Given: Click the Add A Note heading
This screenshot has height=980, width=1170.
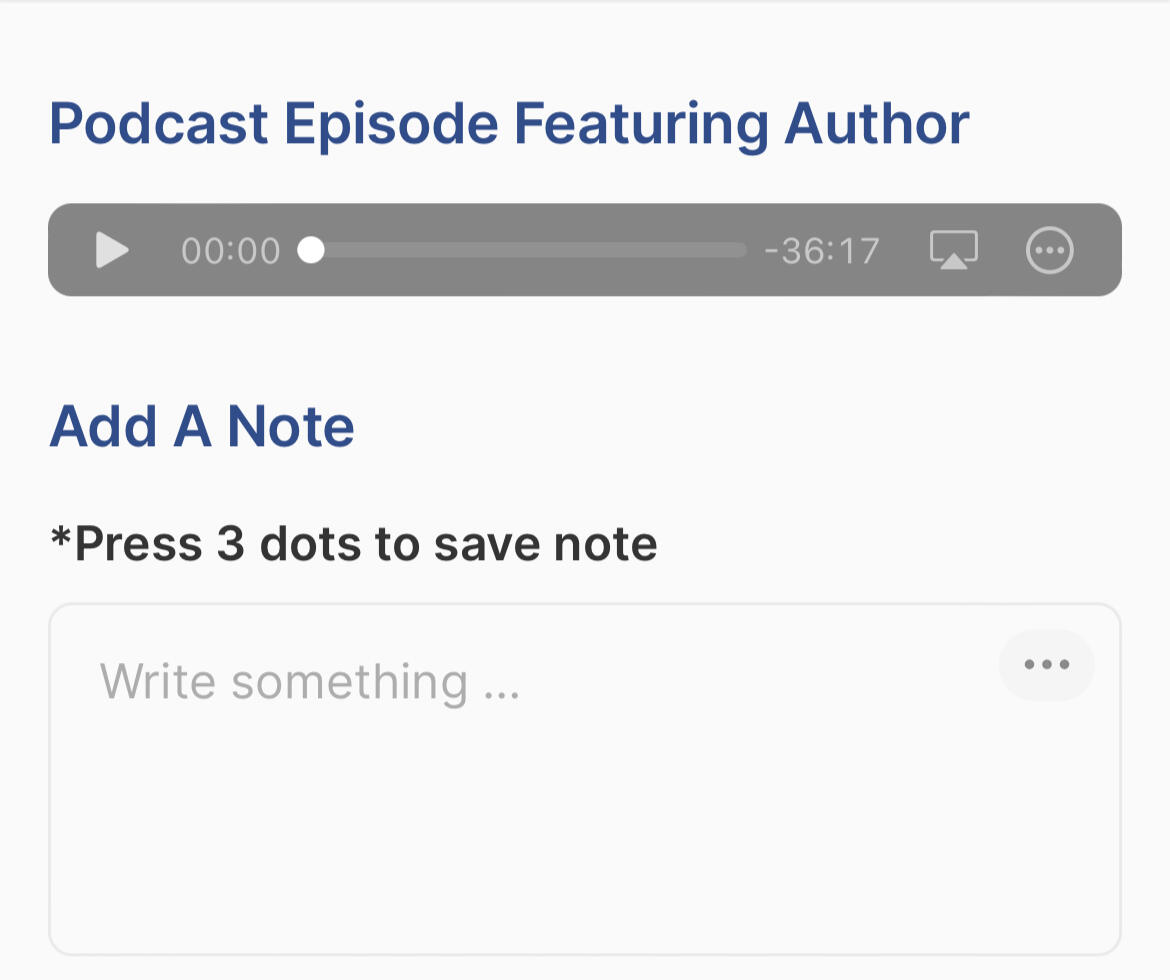Looking at the screenshot, I should coord(202,426).
